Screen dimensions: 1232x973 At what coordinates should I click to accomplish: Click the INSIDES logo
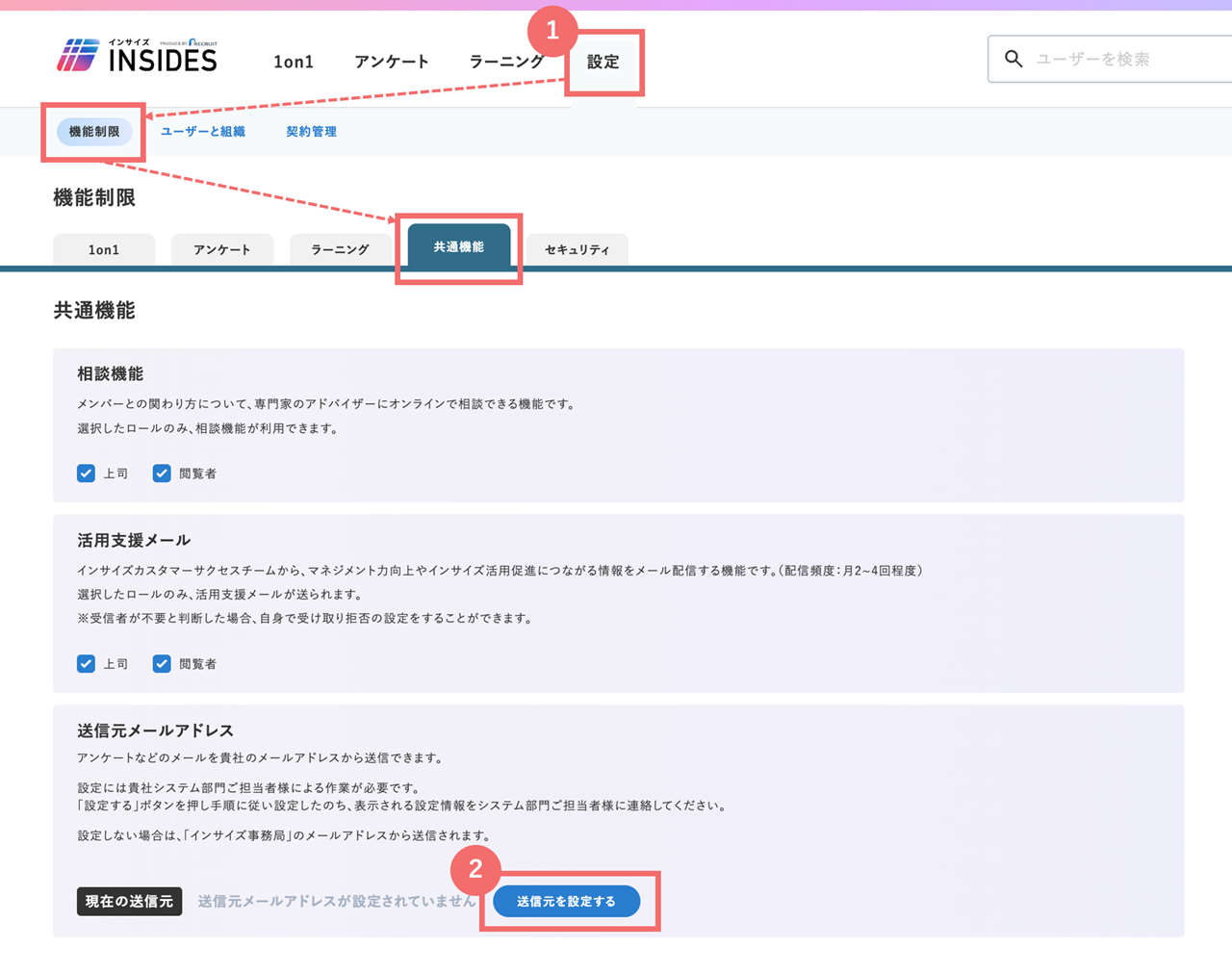pyautogui.click(x=137, y=56)
